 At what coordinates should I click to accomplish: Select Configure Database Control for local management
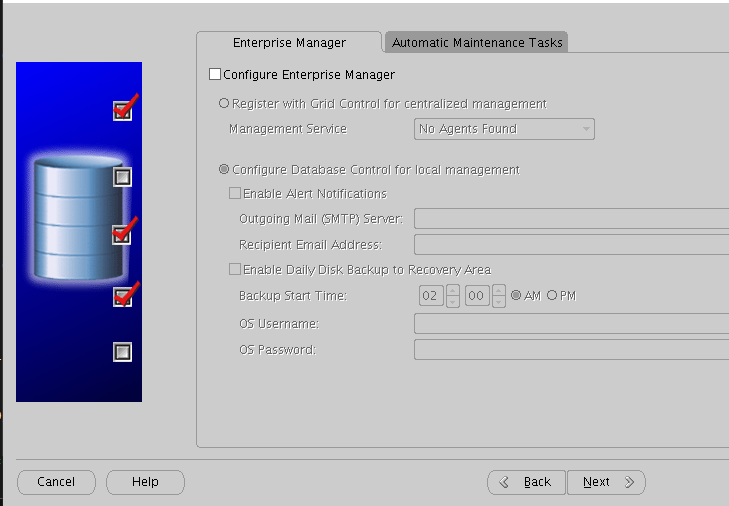pyautogui.click(x=224, y=169)
